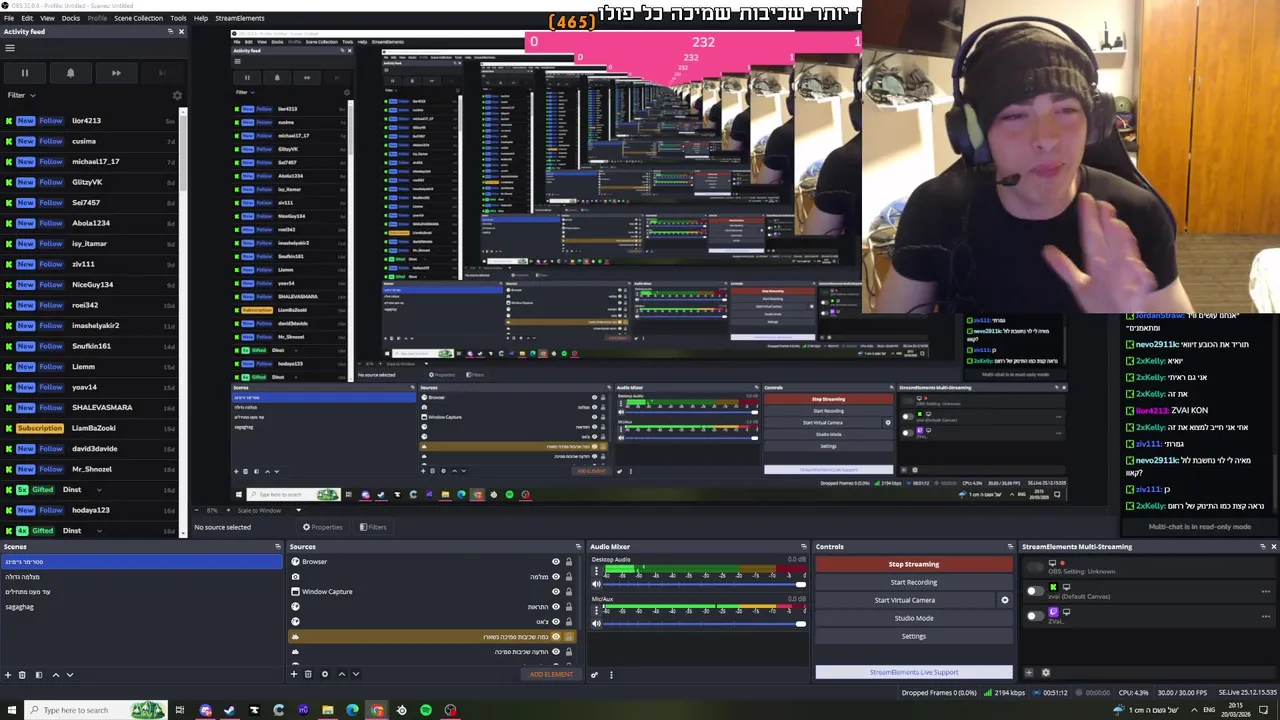
Task: Open options for Kick zvai destination
Action: click(1266, 592)
